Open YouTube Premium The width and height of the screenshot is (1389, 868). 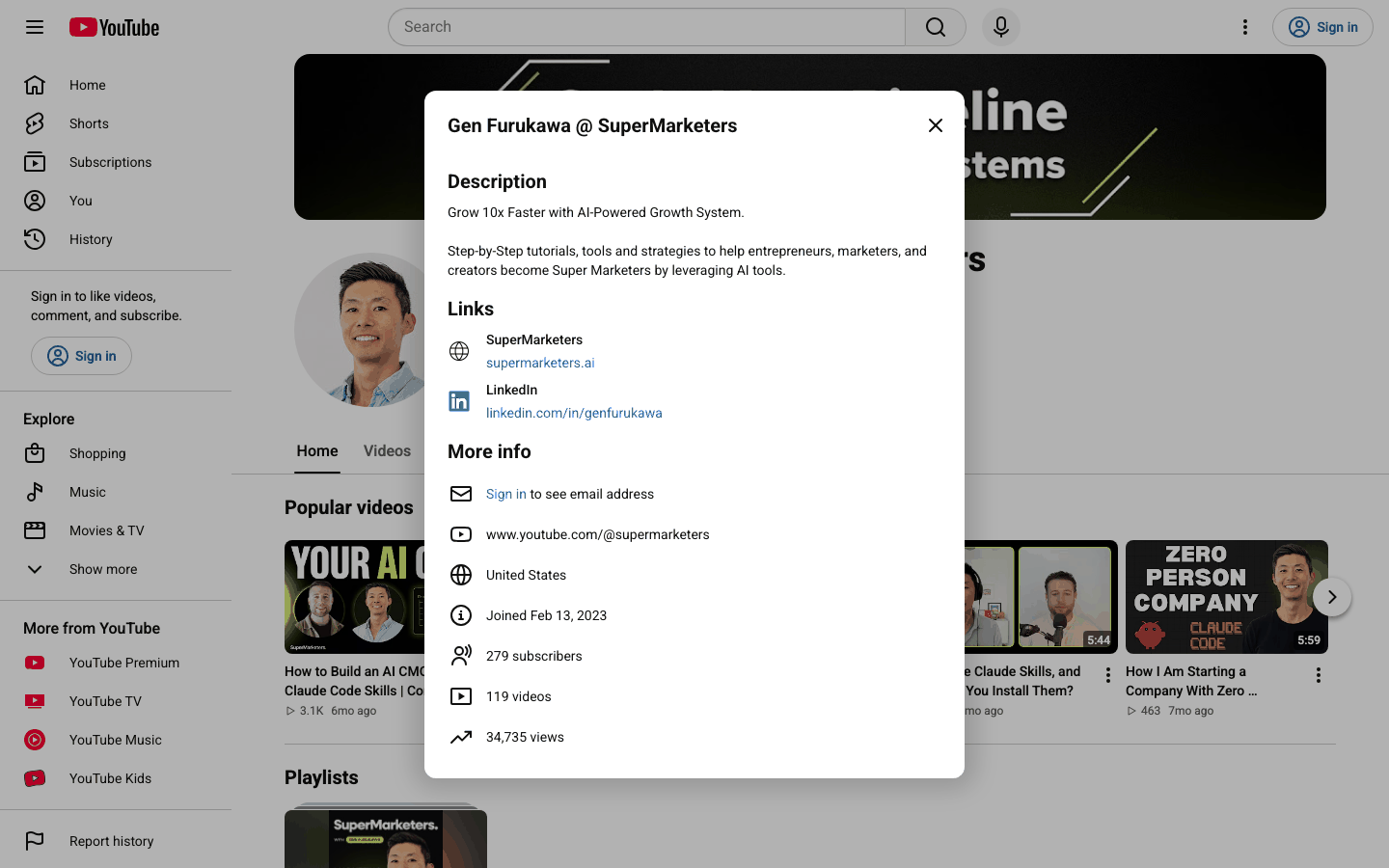point(116,663)
